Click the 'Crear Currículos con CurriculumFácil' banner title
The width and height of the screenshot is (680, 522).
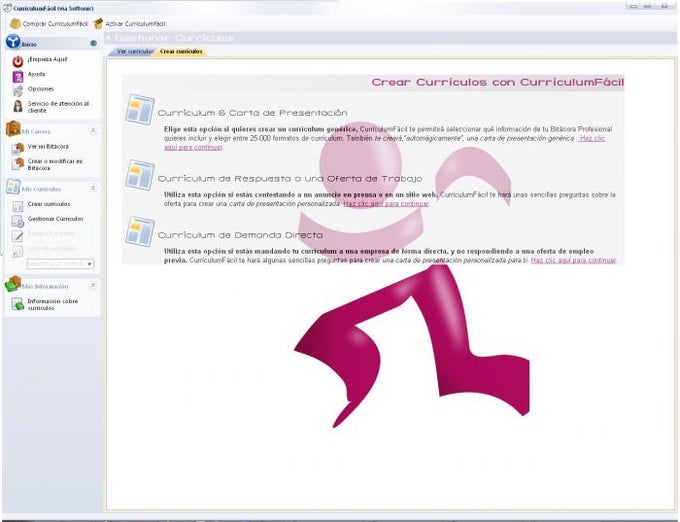(497, 82)
